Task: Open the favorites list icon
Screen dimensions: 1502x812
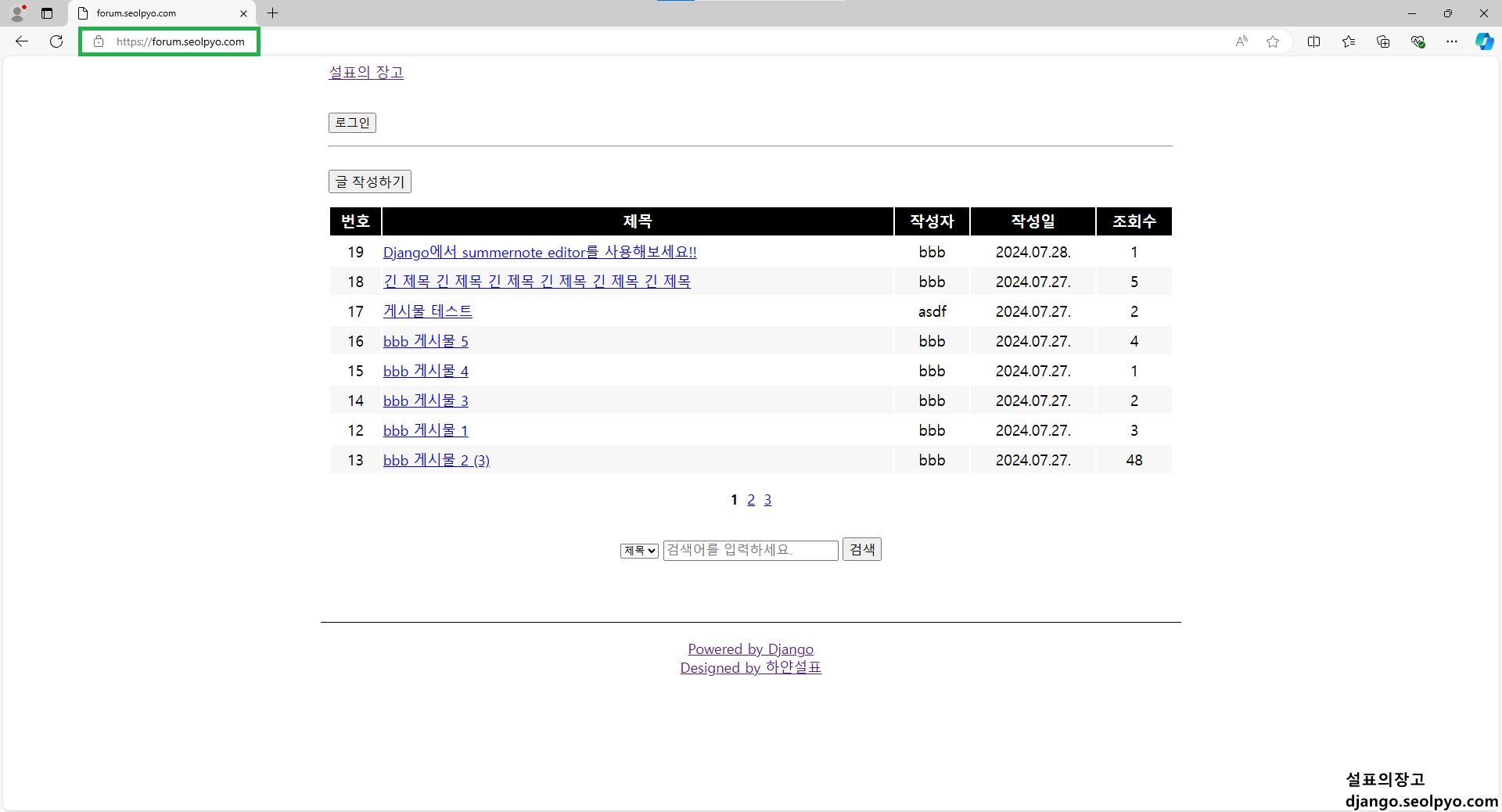Action: tap(1348, 41)
